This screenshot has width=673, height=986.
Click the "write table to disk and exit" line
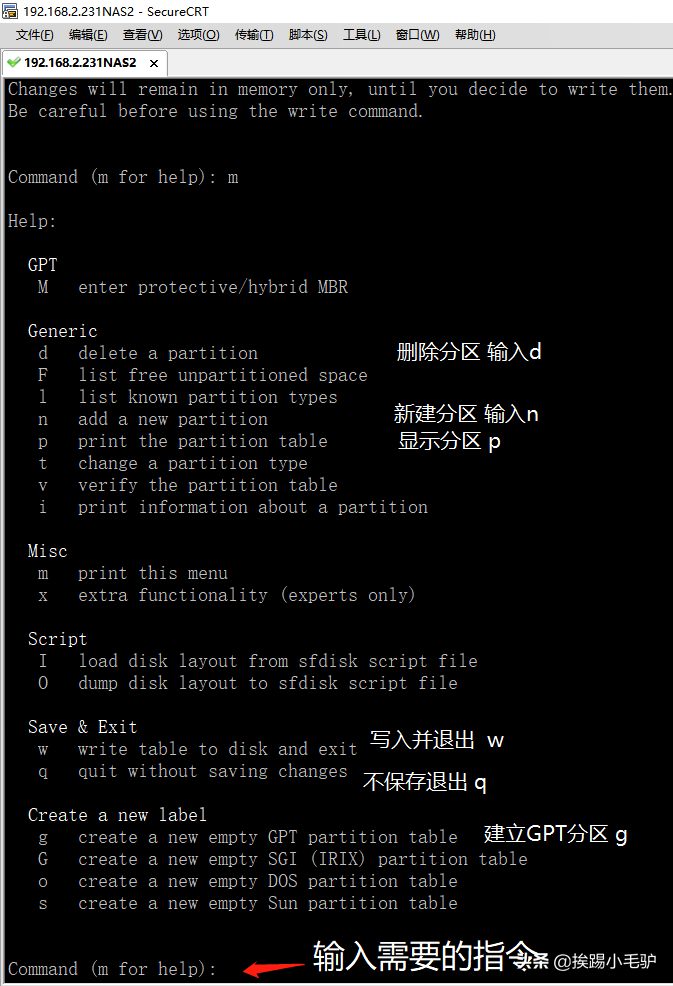pos(217,749)
